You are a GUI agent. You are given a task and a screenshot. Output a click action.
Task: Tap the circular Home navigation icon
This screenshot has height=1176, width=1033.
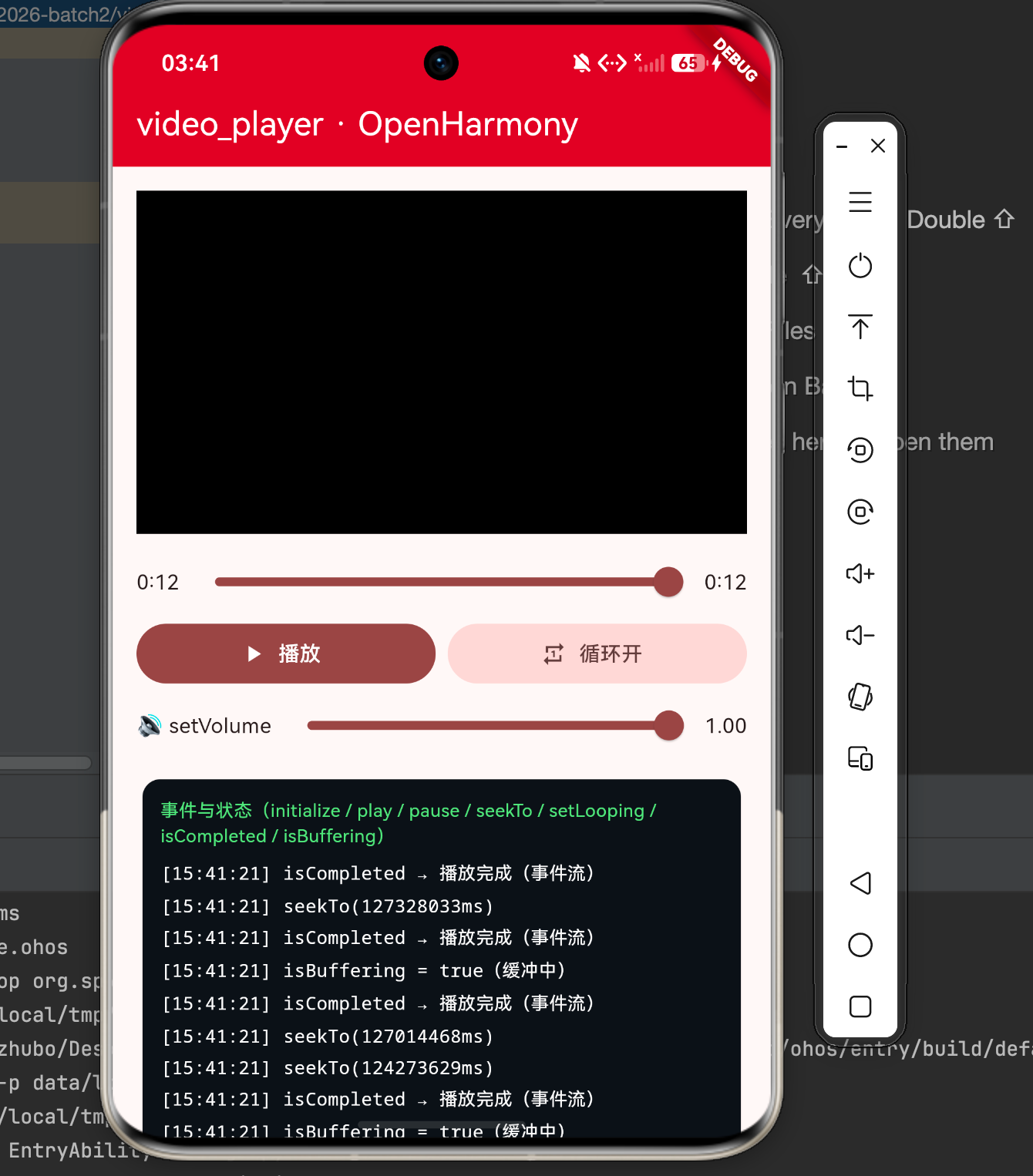(x=860, y=945)
